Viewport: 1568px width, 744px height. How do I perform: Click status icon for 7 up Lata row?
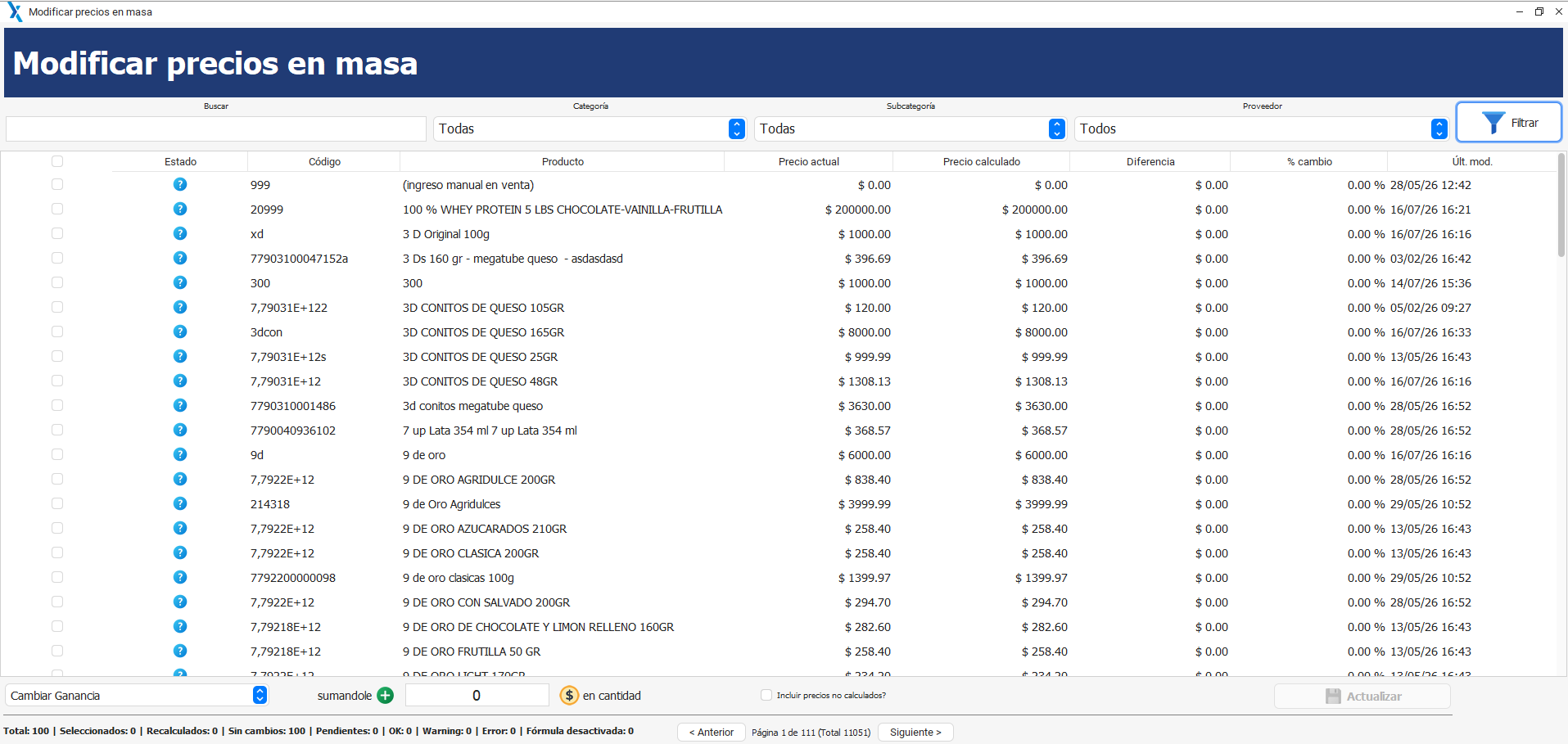(180, 431)
